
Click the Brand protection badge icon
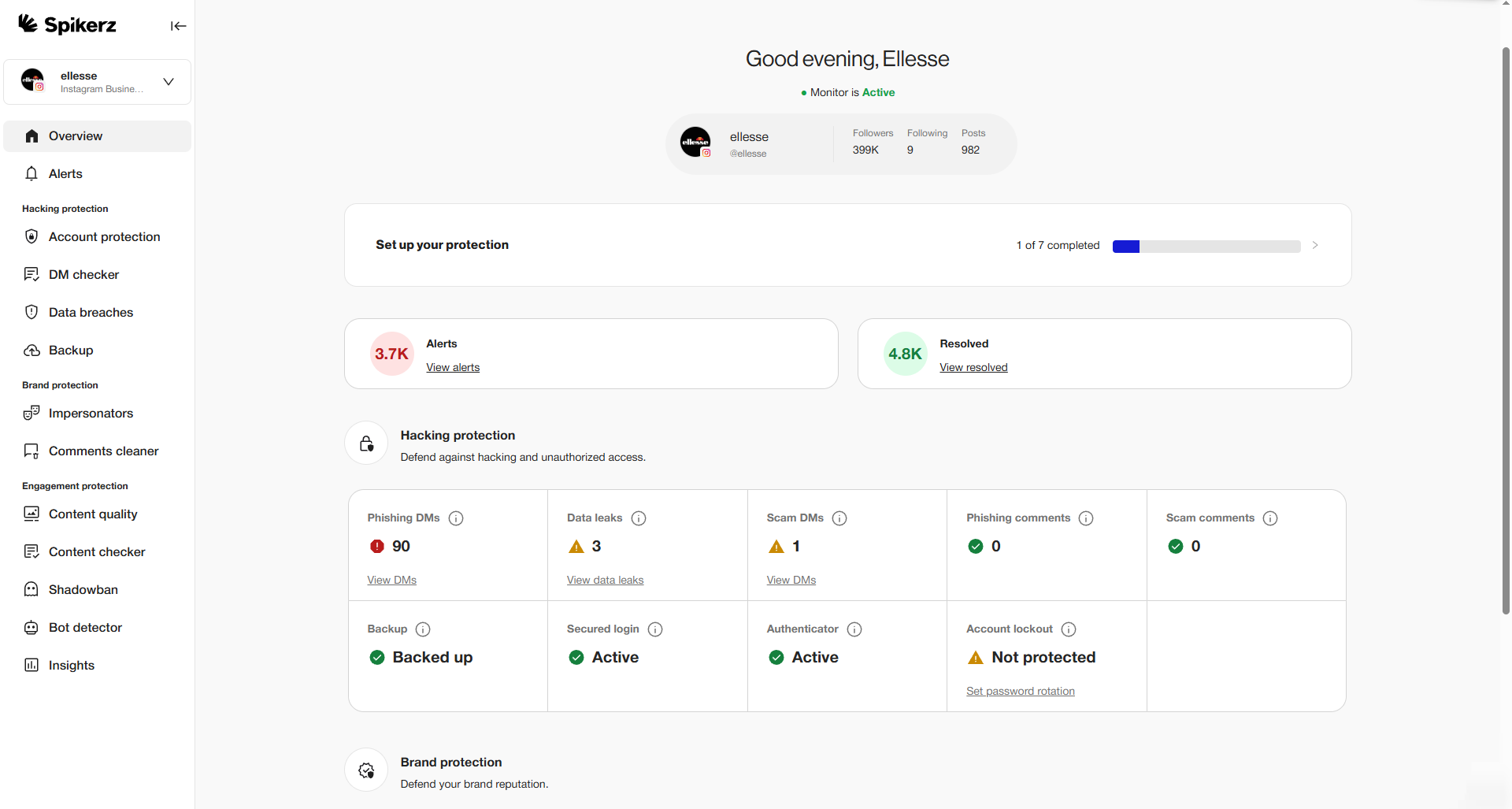point(366,770)
